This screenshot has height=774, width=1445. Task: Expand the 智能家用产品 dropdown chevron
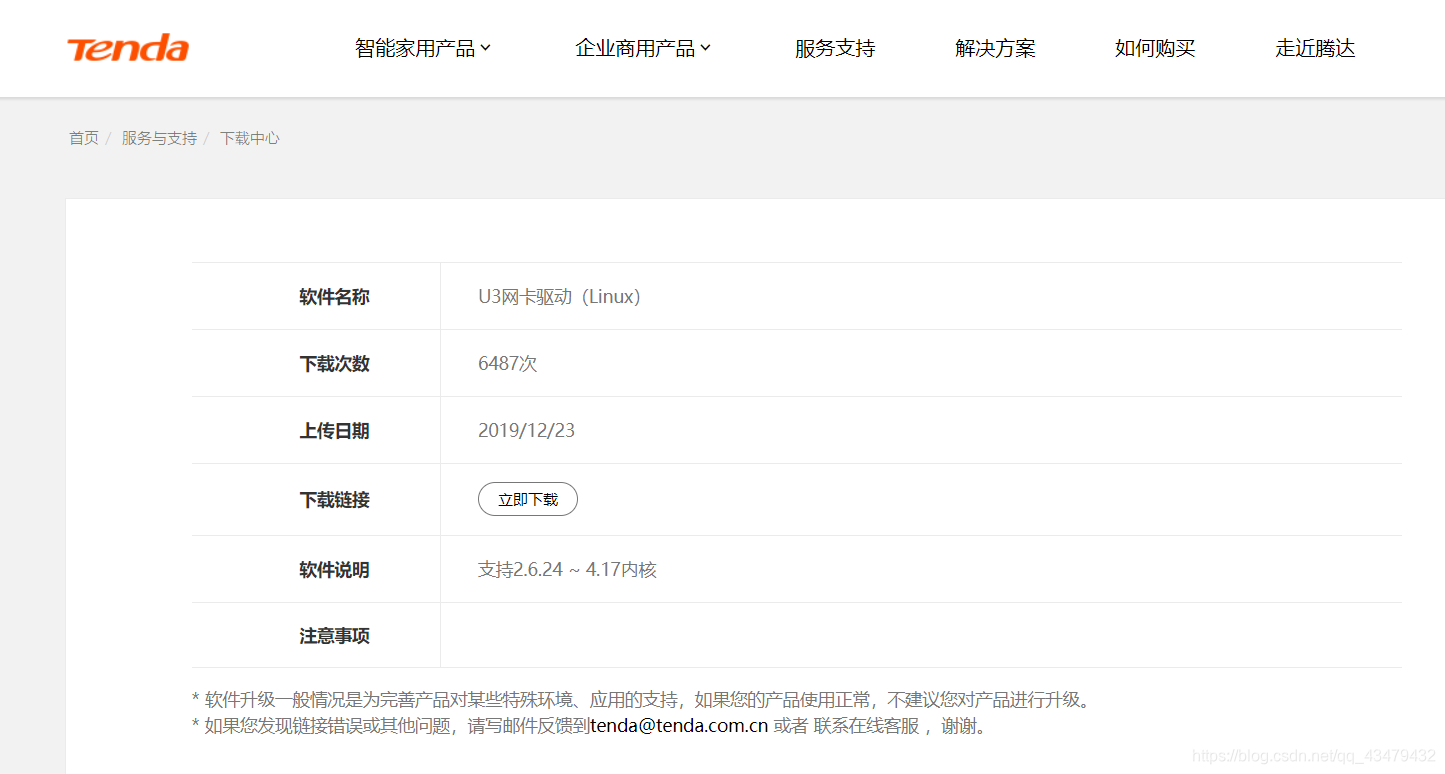tap(485, 48)
